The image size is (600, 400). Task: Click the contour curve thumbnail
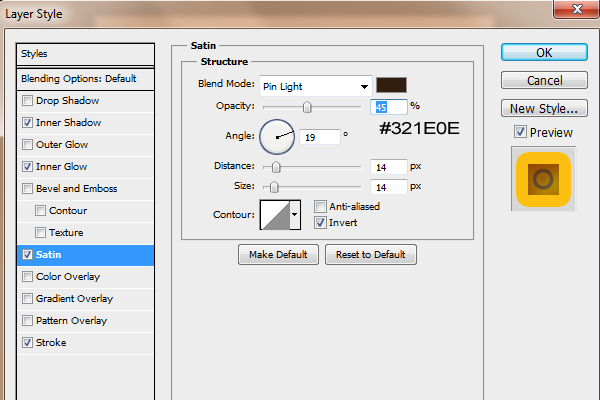click(275, 215)
